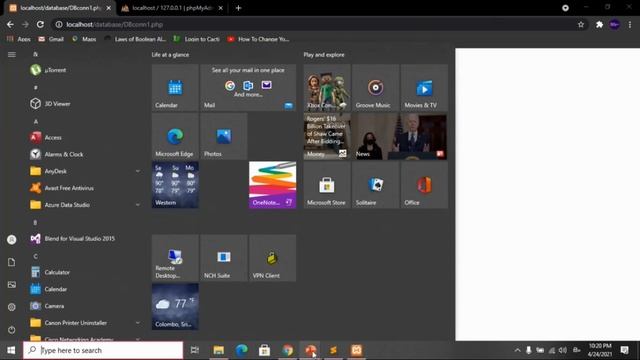The image size is (640, 360).
Task: Launch VPN Client tile
Action: click(x=273, y=258)
